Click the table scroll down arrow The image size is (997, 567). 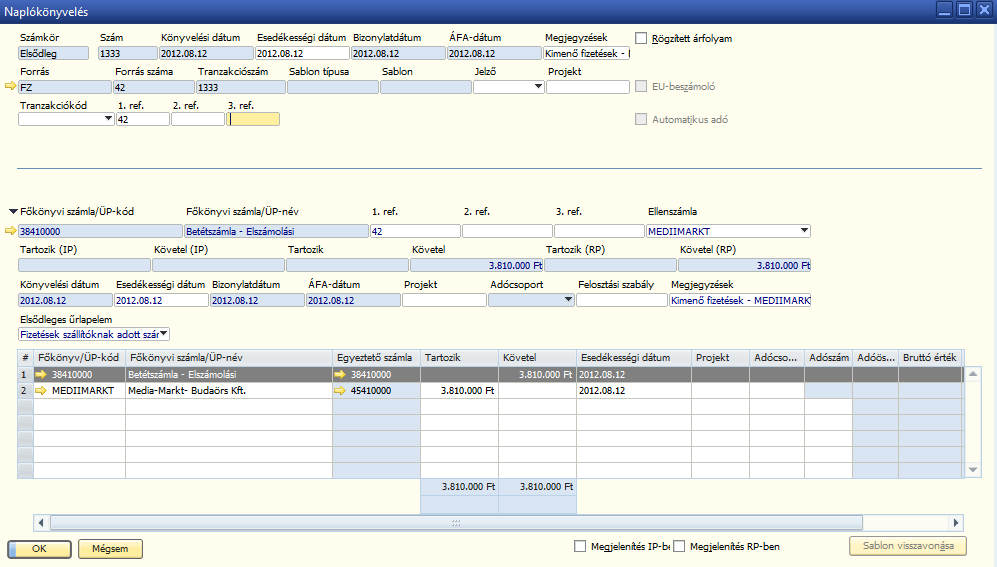point(973,470)
